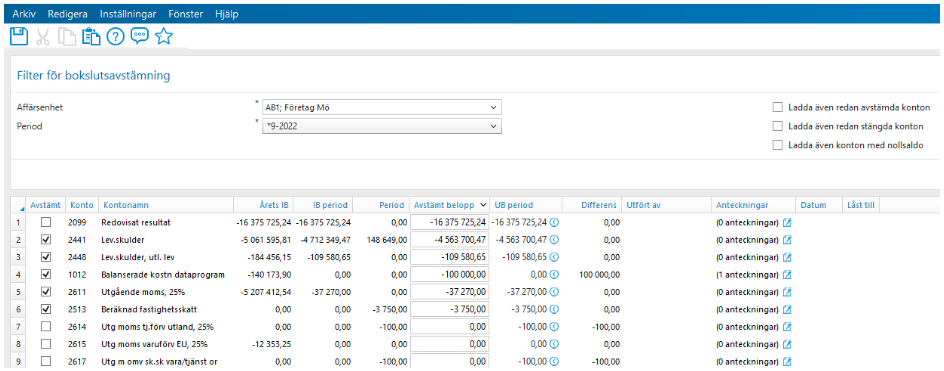
Task: Uncheck Avstämt for account 2448
Action: [46, 257]
